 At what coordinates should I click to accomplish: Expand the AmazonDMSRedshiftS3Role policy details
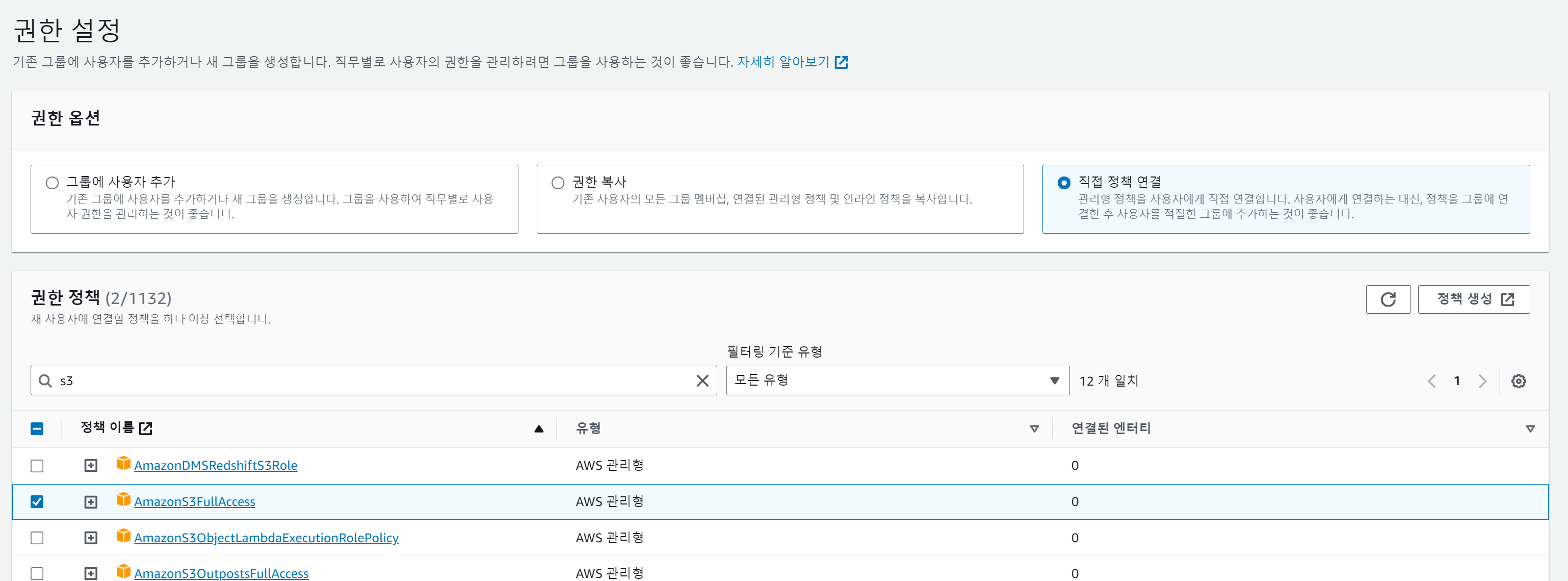pos(91,466)
